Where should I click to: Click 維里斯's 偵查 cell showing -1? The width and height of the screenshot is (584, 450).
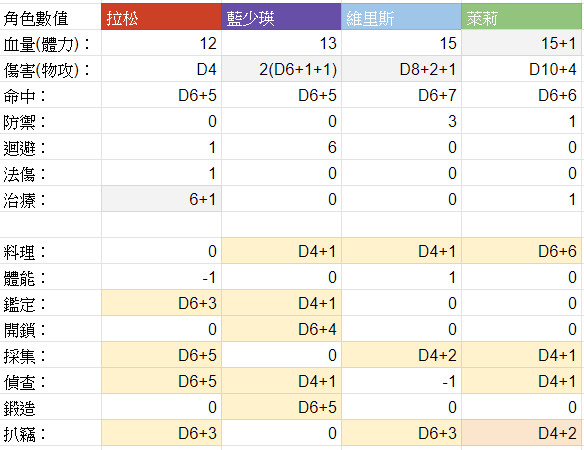401,381
